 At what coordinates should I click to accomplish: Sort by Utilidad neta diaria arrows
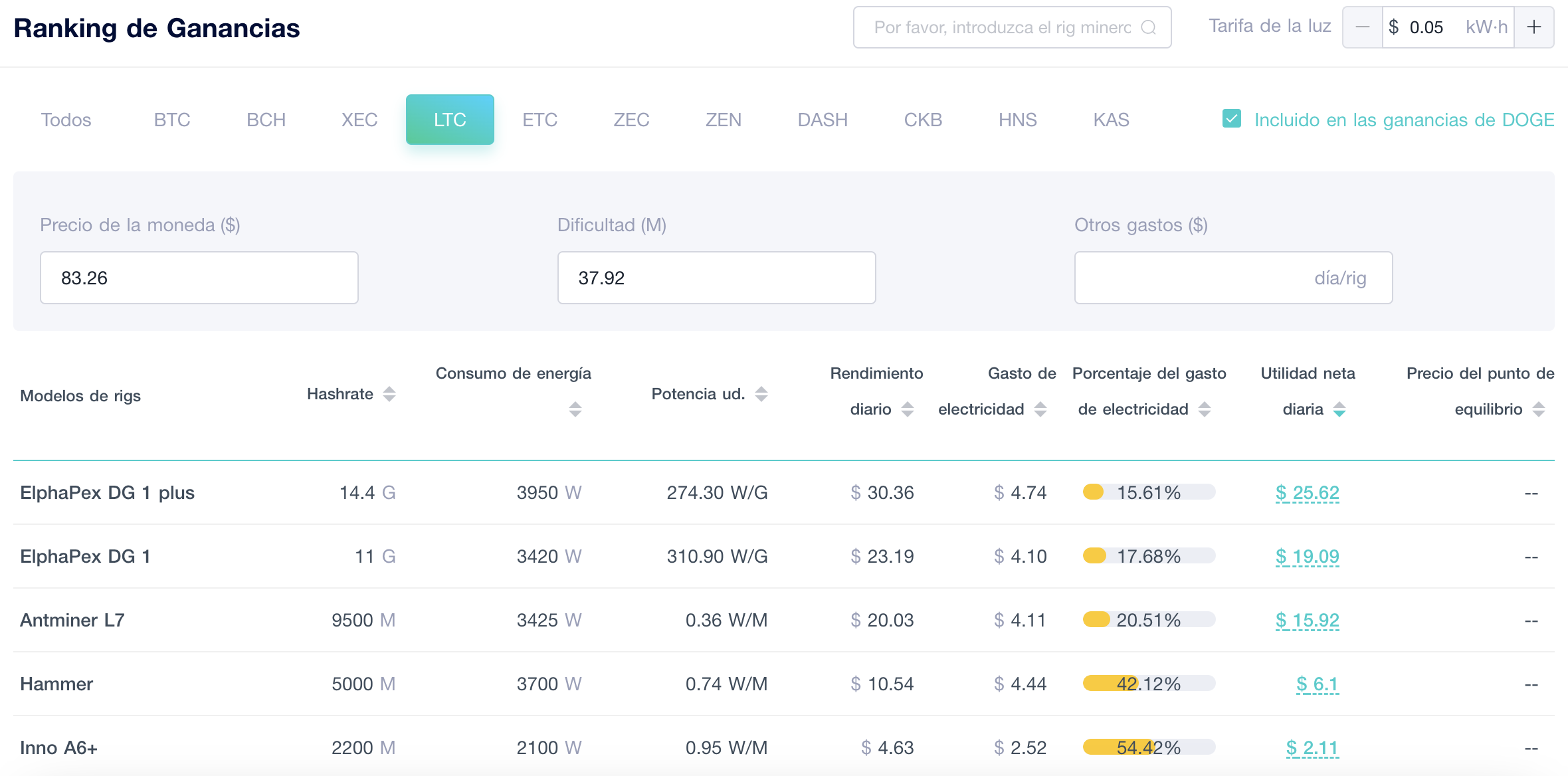tap(1339, 409)
